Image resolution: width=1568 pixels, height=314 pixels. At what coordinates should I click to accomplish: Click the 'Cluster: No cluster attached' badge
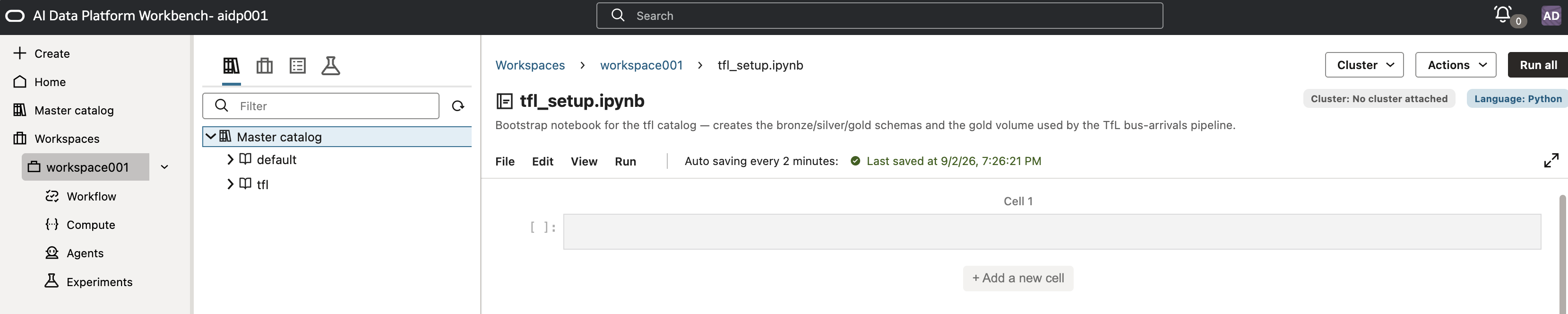click(x=1378, y=98)
